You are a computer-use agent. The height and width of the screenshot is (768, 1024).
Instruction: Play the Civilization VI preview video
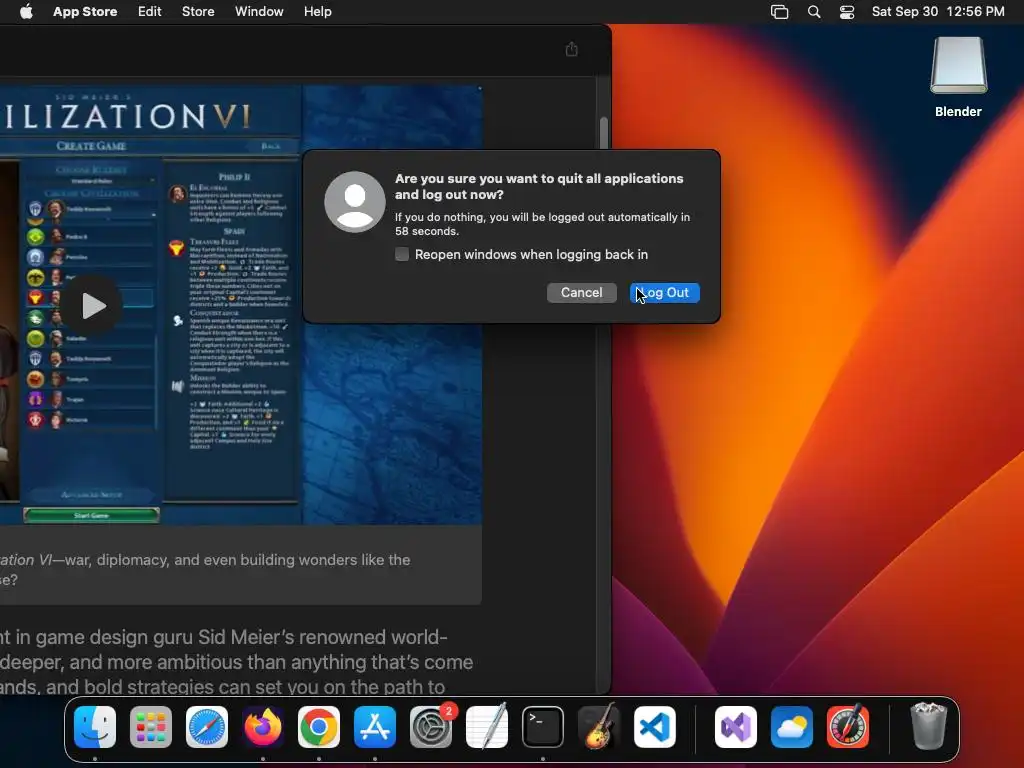tap(91, 305)
